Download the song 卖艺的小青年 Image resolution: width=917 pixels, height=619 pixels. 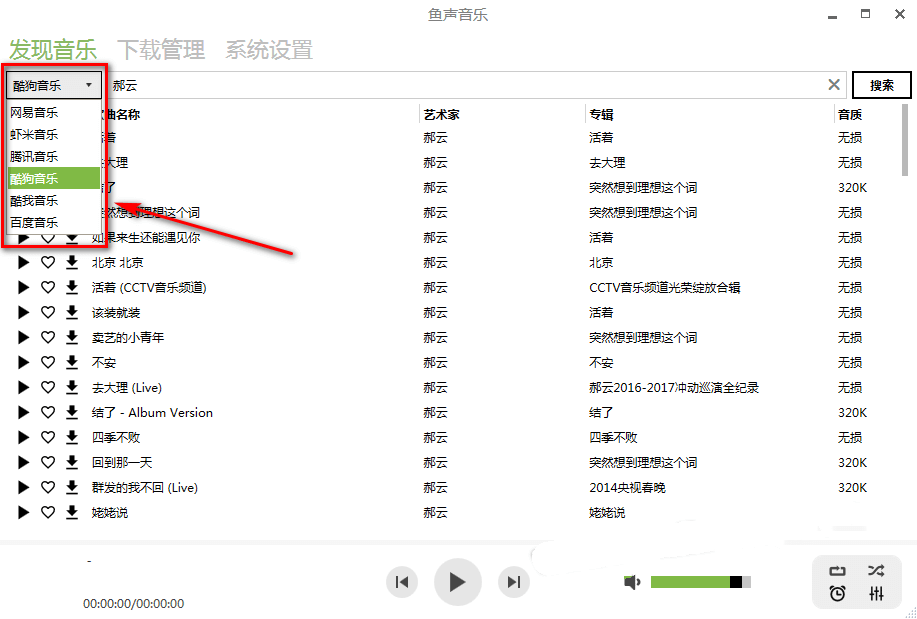point(72,338)
